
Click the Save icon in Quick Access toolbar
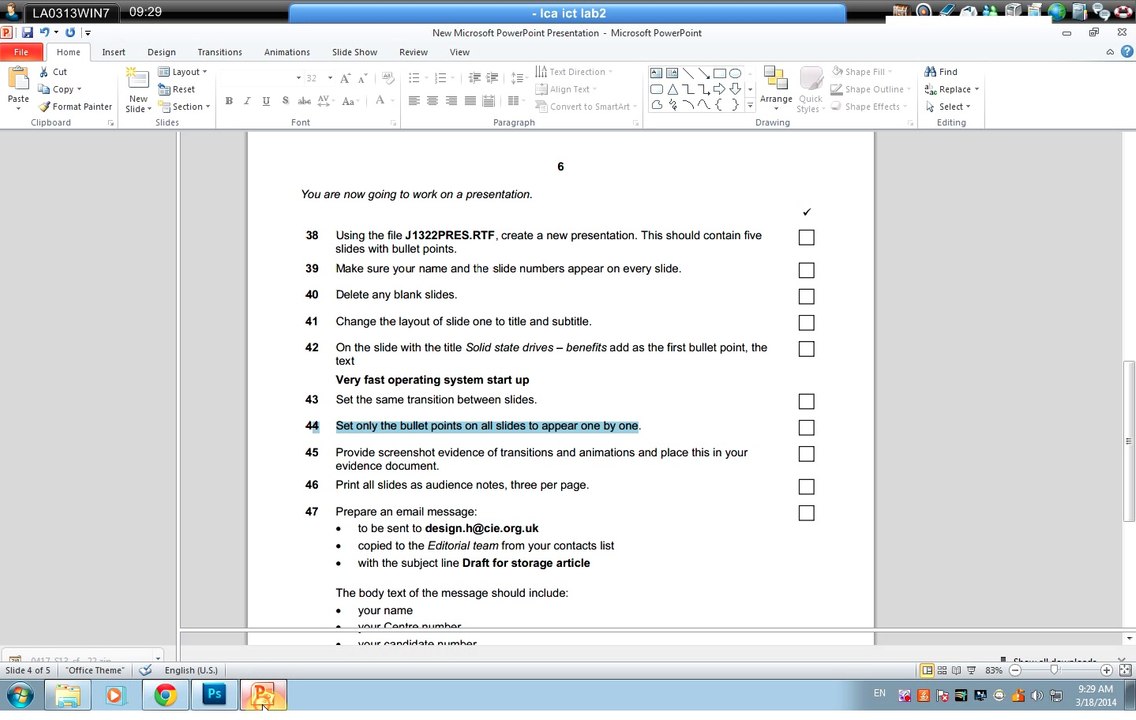click(x=28, y=33)
